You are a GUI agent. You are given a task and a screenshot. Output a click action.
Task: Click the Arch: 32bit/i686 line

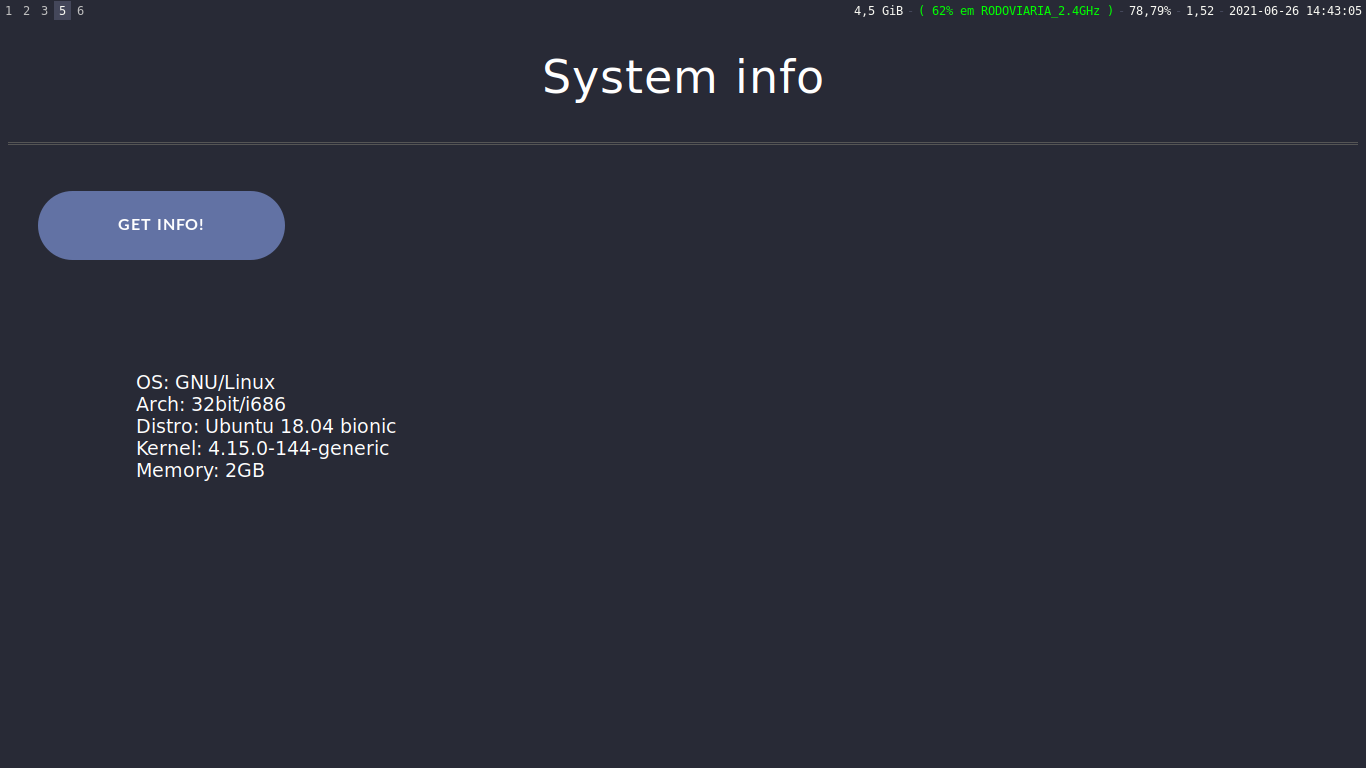tap(211, 404)
